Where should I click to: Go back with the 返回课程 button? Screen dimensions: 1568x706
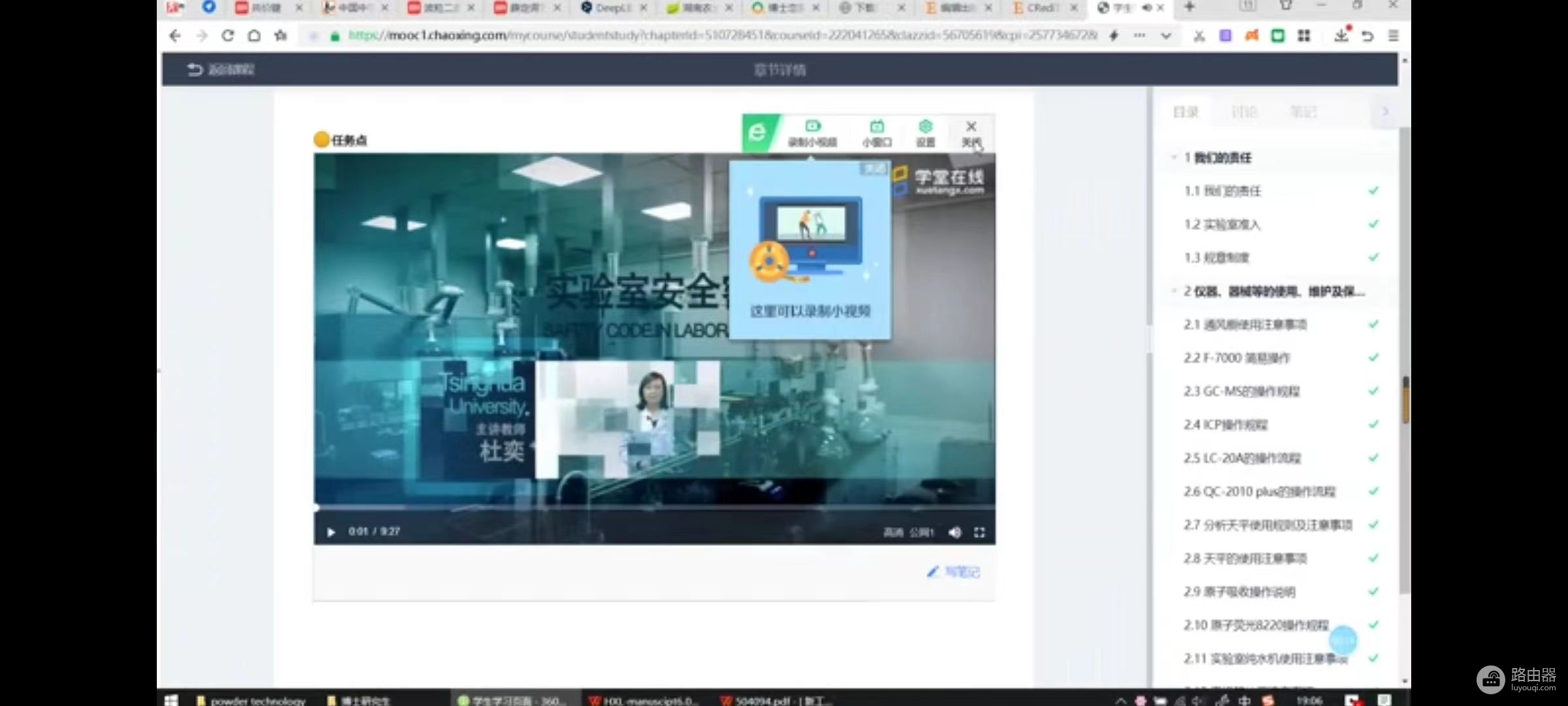click(221, 69)
